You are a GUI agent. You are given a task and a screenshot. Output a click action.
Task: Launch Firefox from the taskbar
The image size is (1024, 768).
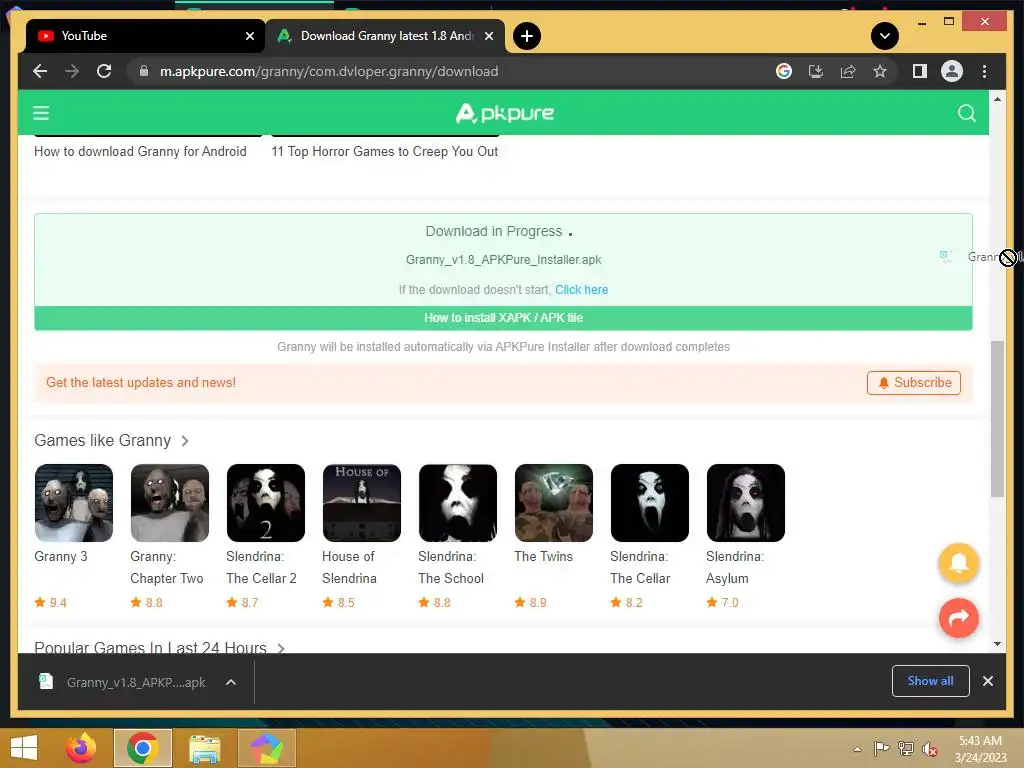click(x=81, y=748)
